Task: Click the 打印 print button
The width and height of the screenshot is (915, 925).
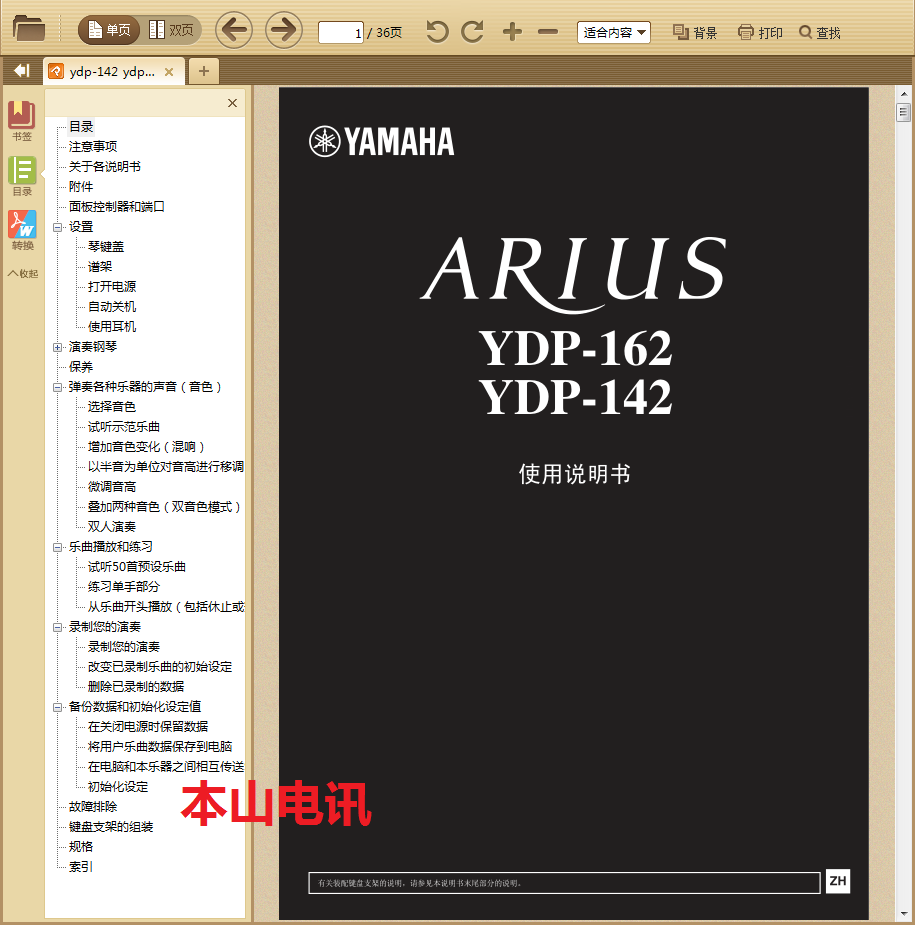Action: click(760, 32)
